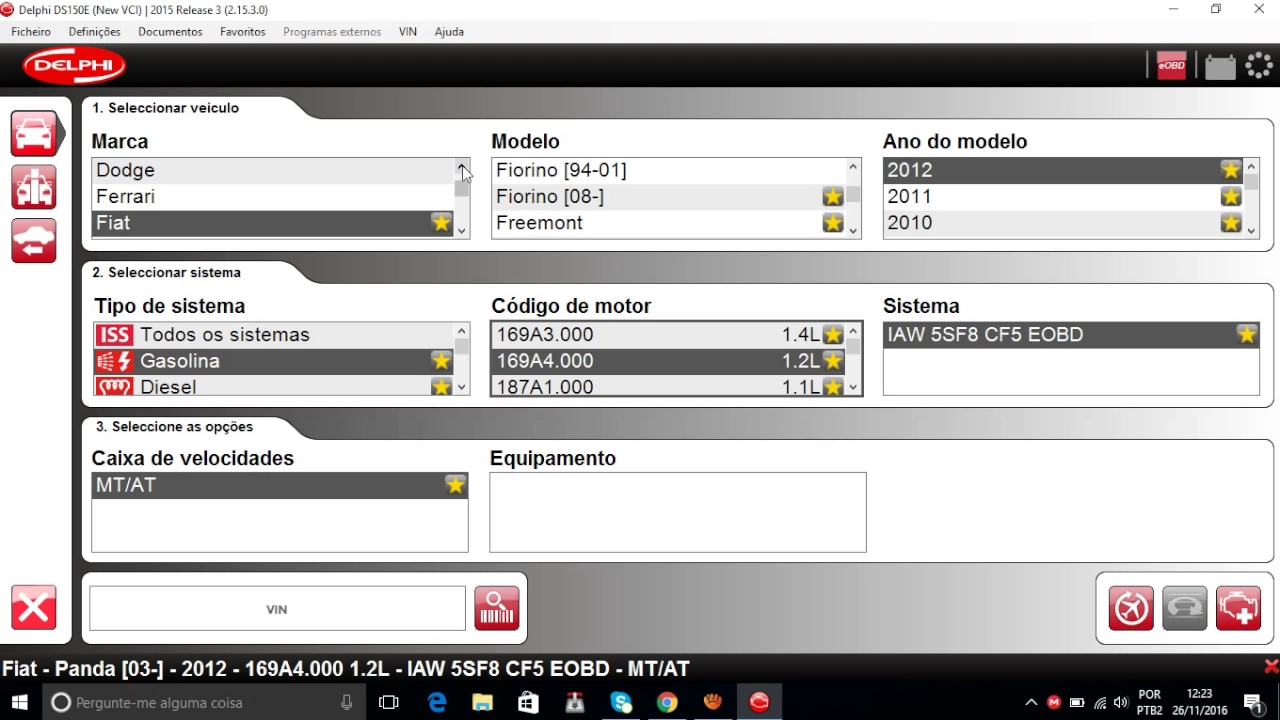1280x720 pixels.
Task: Toggle favorite star for Fiorino [08-]
Action: [x=832, y=197]
